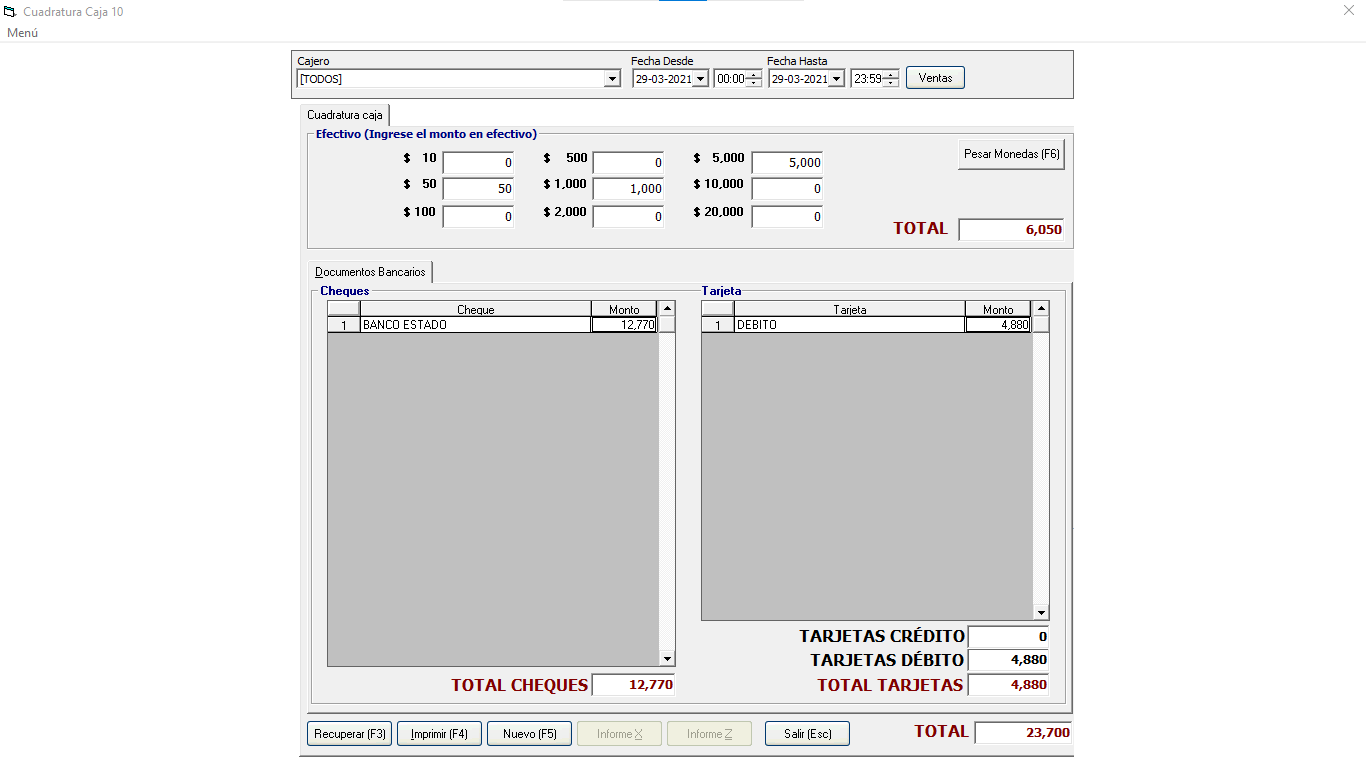Screen dimensions: 1366x768
Task: Click the Cheques Monto column header
Action: [x=624, y=309]
